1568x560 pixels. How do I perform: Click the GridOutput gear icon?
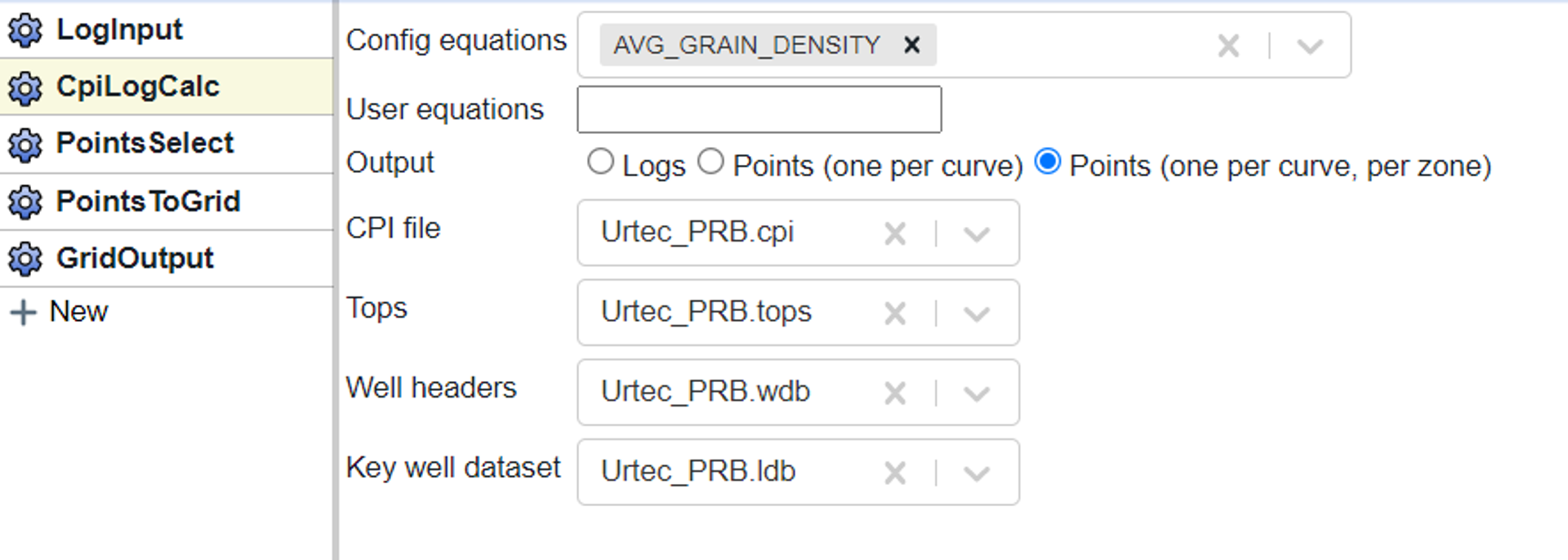24,259
